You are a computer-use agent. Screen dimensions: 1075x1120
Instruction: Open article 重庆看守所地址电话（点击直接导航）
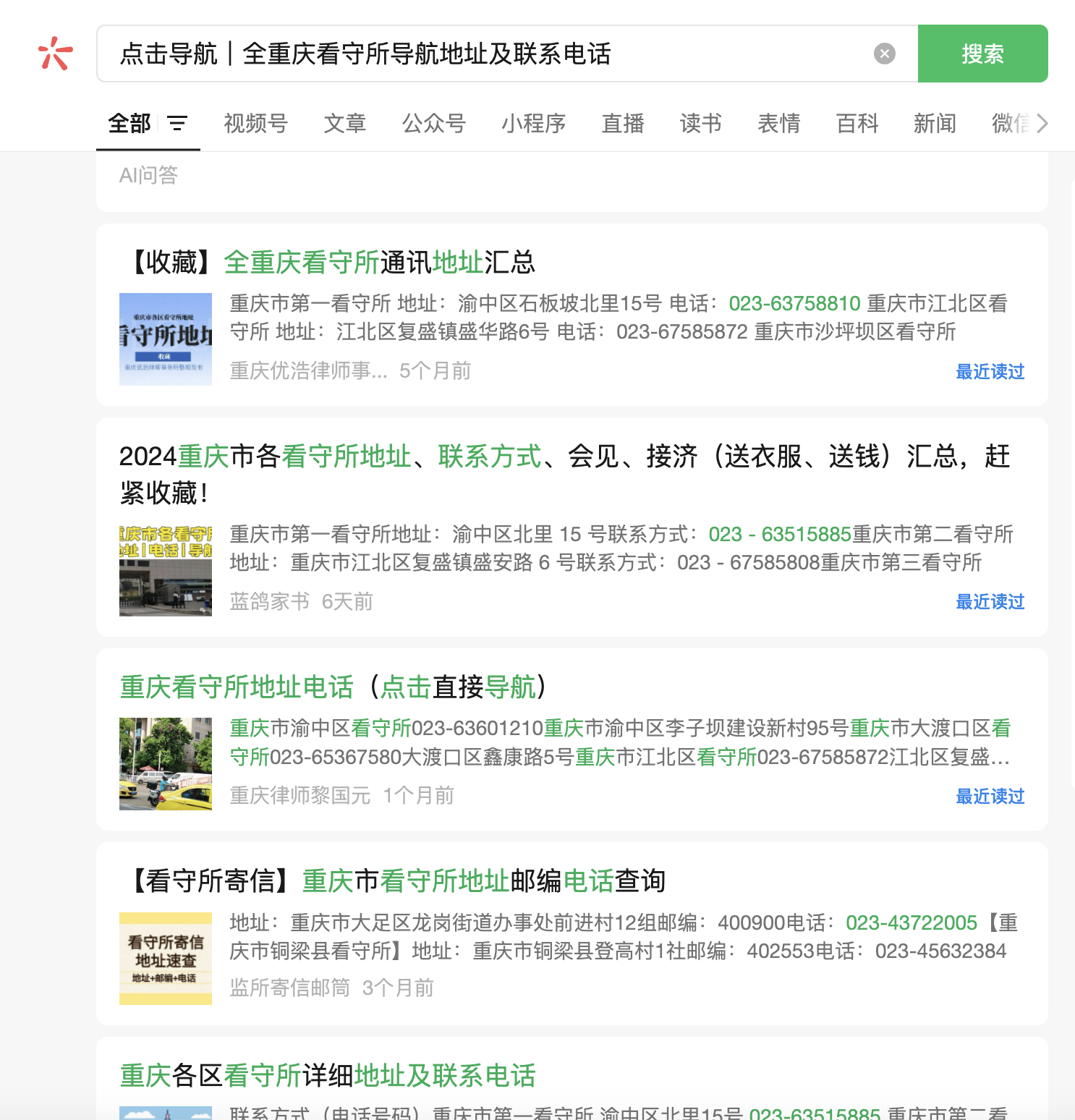333,687
